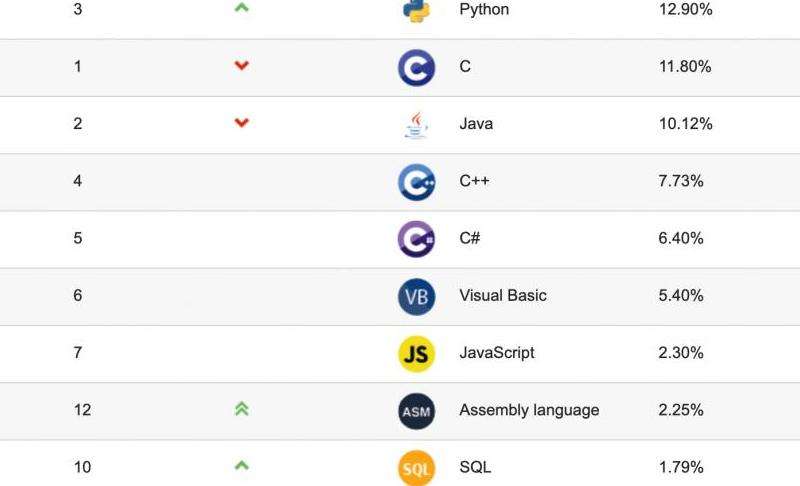Click the C++ logo icon

click(416, 182)
